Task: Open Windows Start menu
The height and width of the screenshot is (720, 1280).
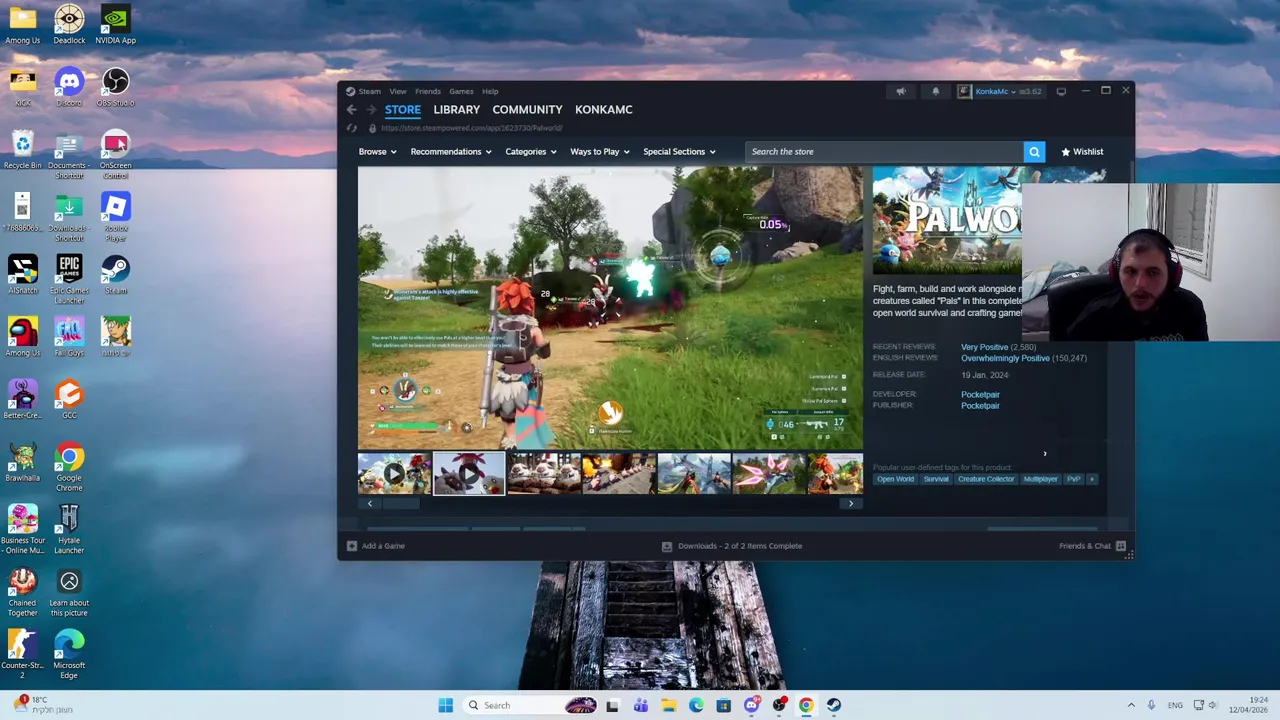Action: pyautogui.click(x=445, y=705)
